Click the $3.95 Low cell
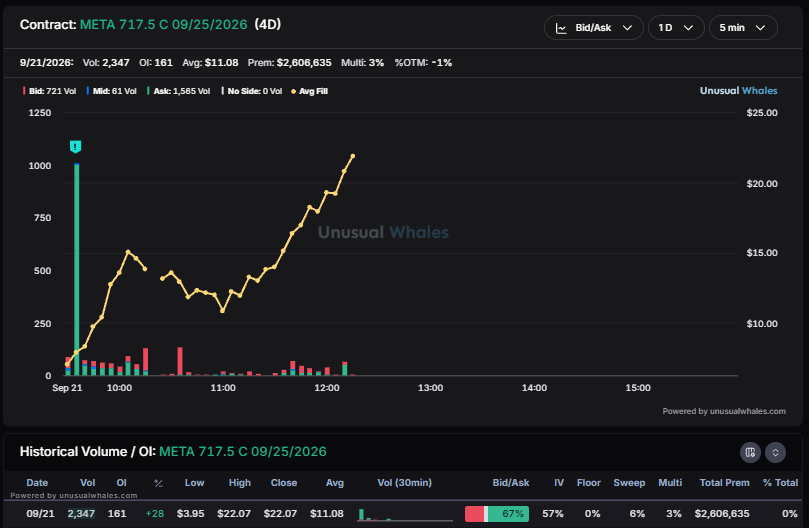 click(x=190, y=514)
